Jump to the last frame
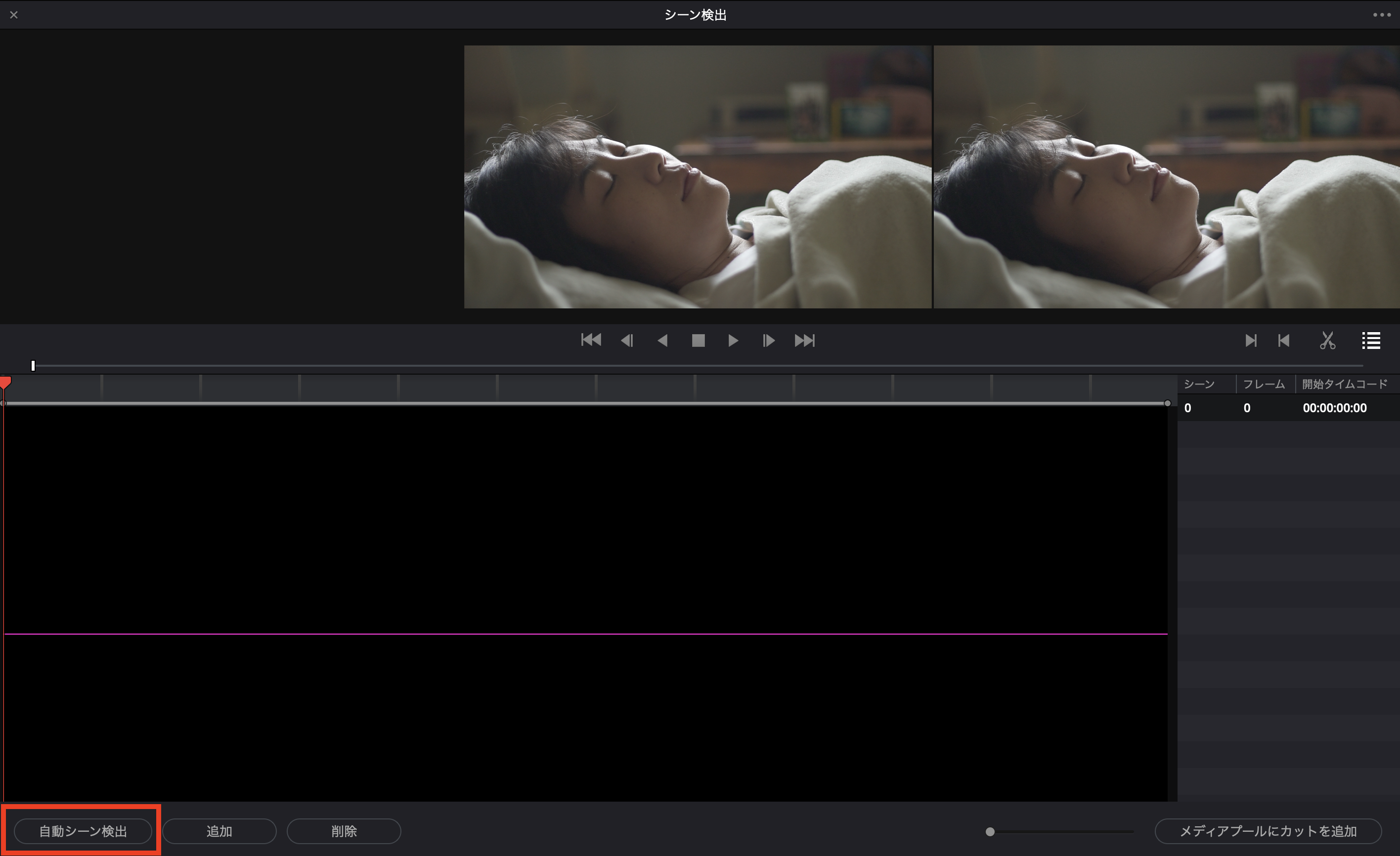The image size is (1400, 856). [x=804, y=340]
